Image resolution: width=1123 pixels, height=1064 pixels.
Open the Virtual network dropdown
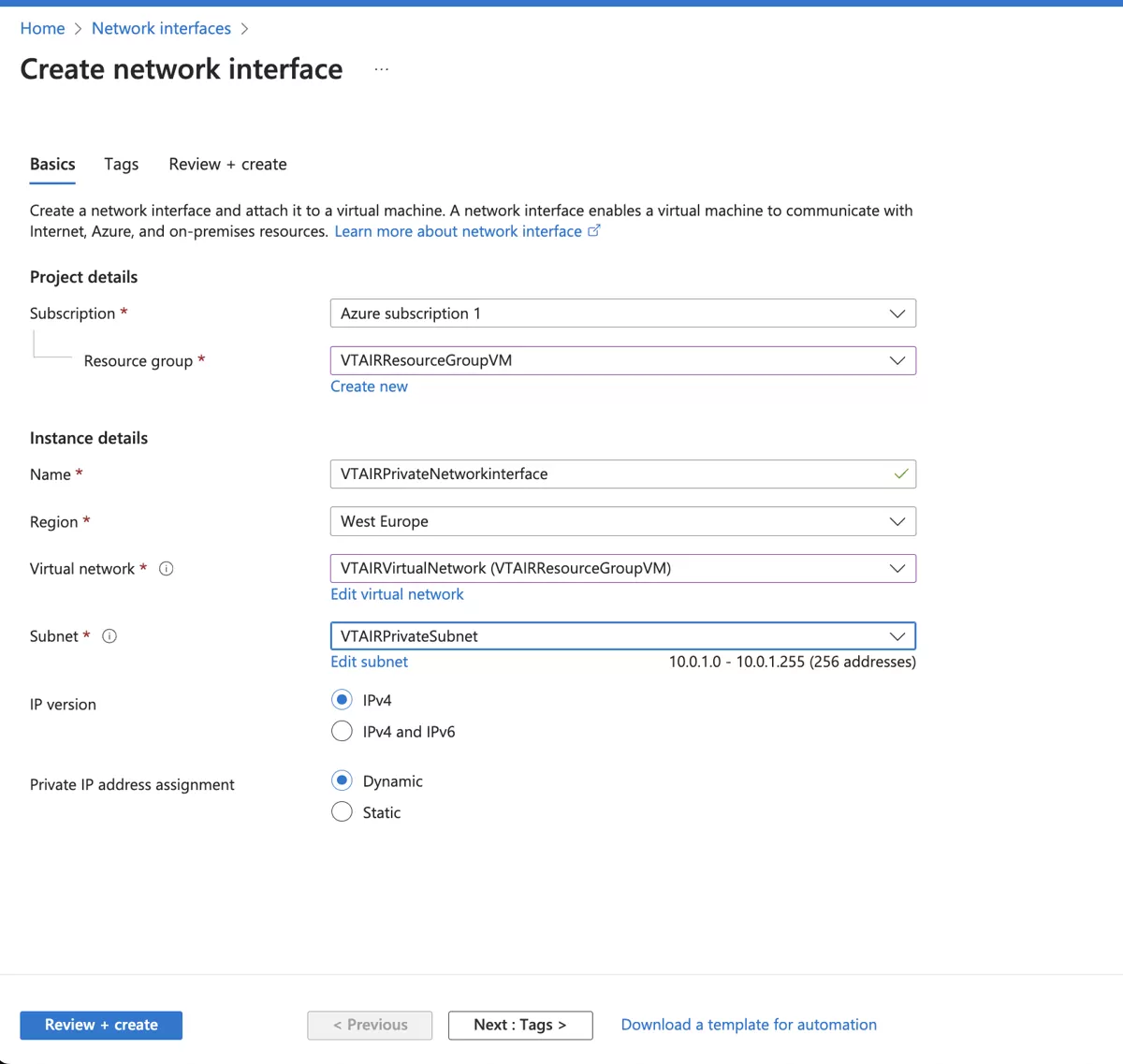point(897,568)
